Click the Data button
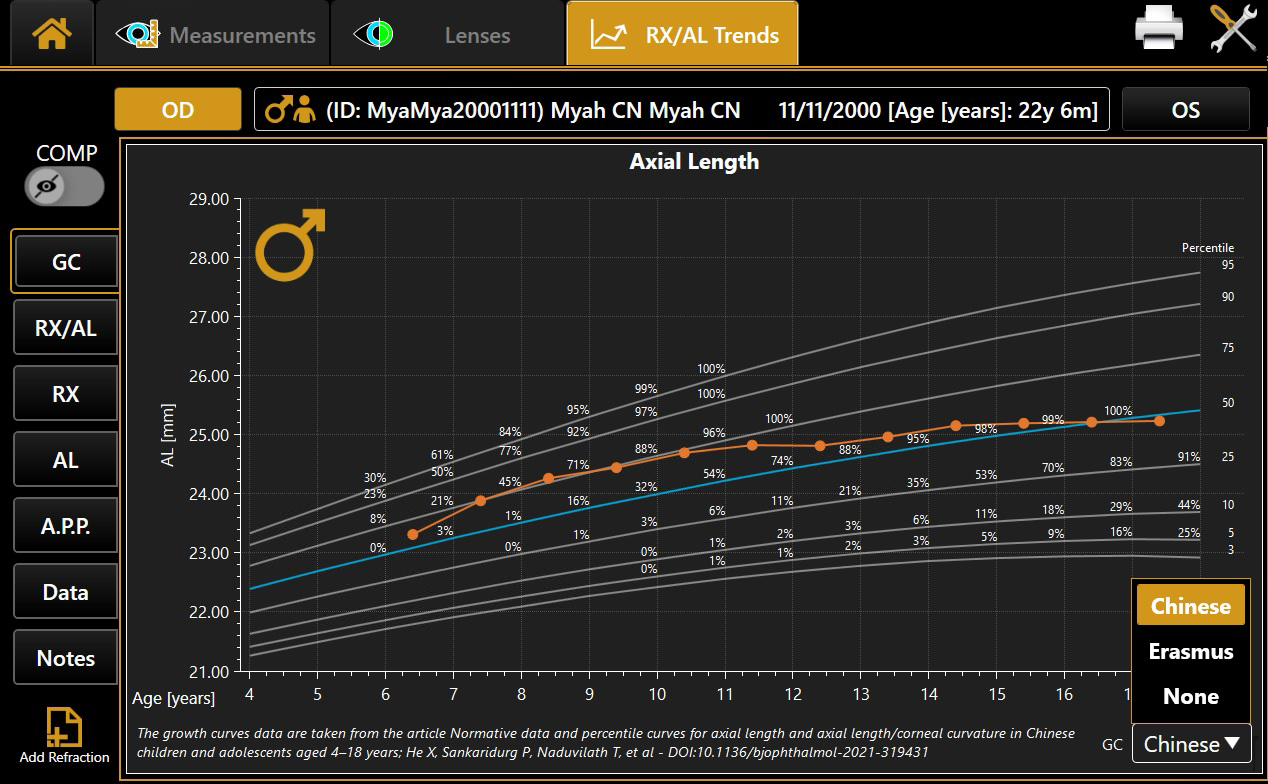 tap(65, 592)
